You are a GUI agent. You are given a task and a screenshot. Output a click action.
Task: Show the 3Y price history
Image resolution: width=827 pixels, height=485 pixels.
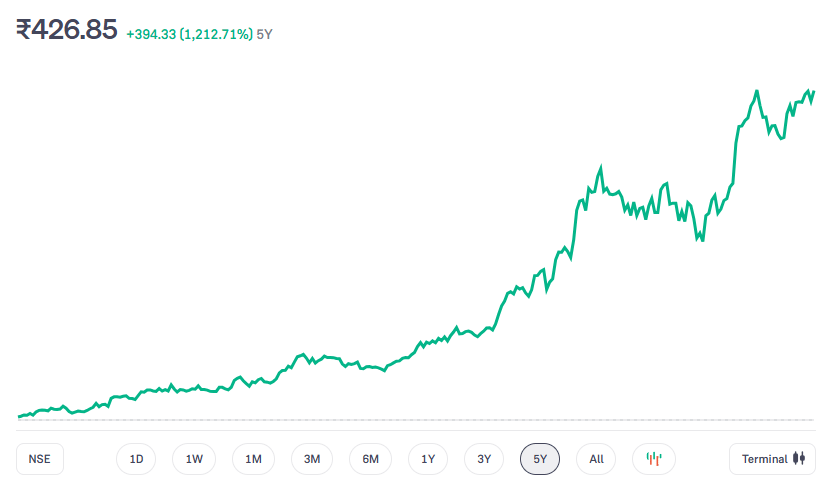(x=484, y=459)
